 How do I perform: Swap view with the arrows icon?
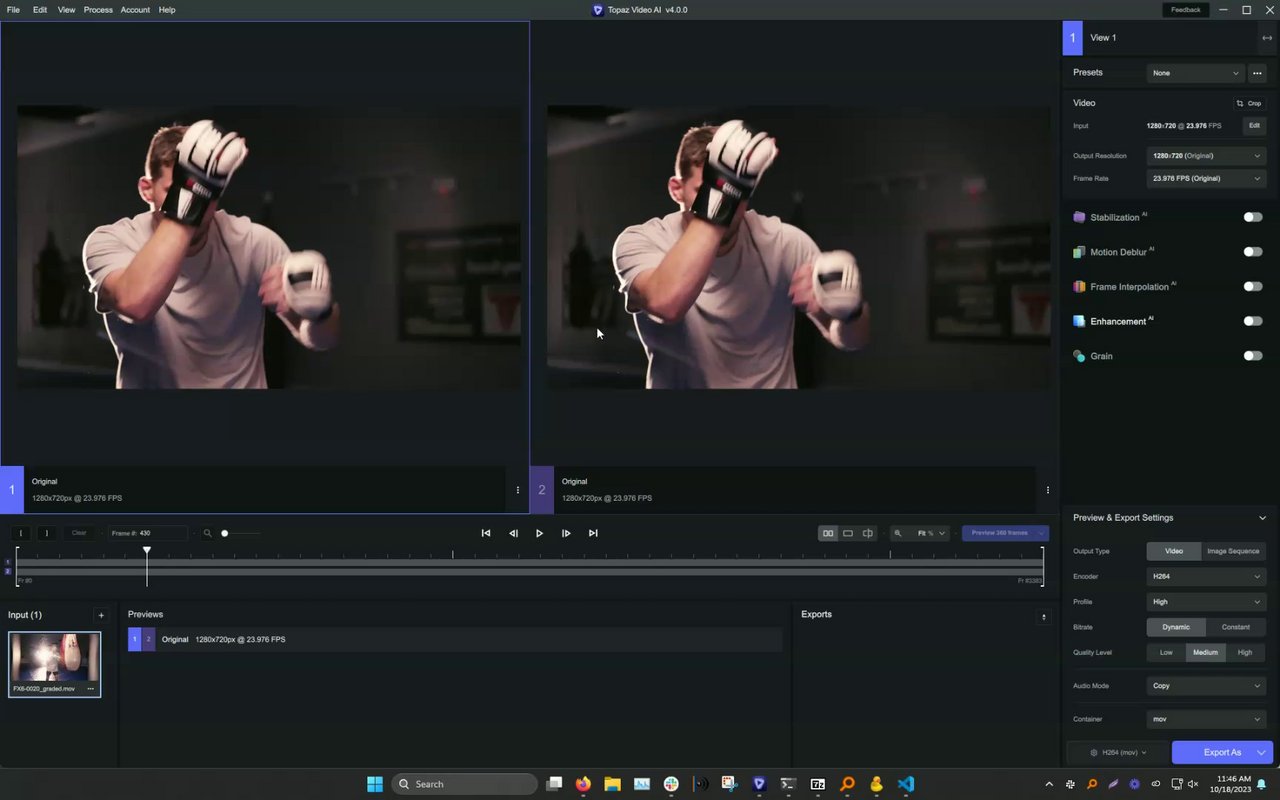(x=1267, y=38)
